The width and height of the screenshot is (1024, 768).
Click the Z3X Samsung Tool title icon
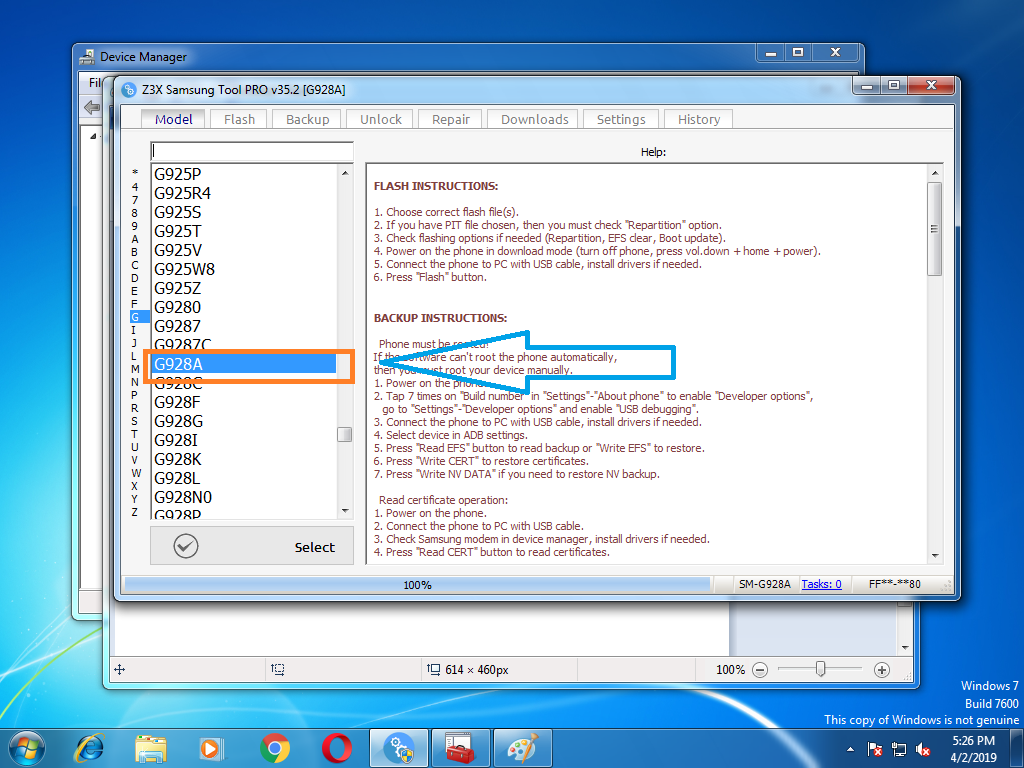tap(129, 89)
